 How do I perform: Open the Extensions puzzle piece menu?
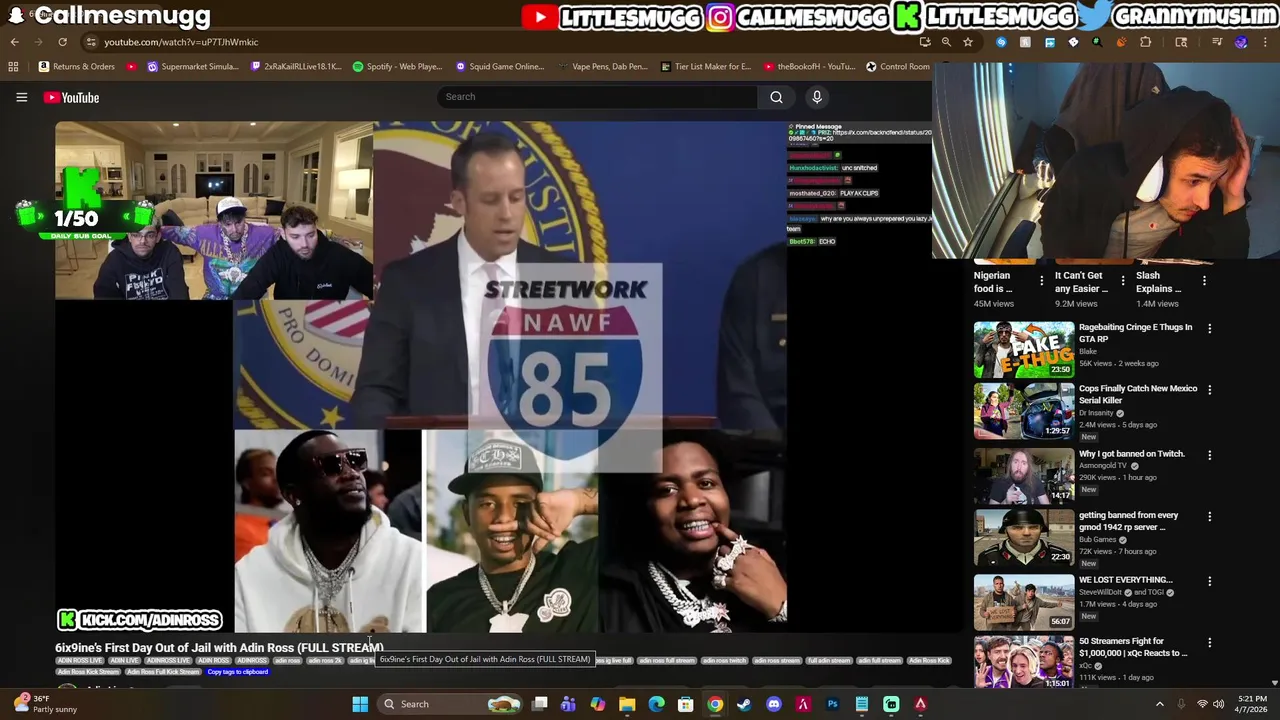(1145, 42)
